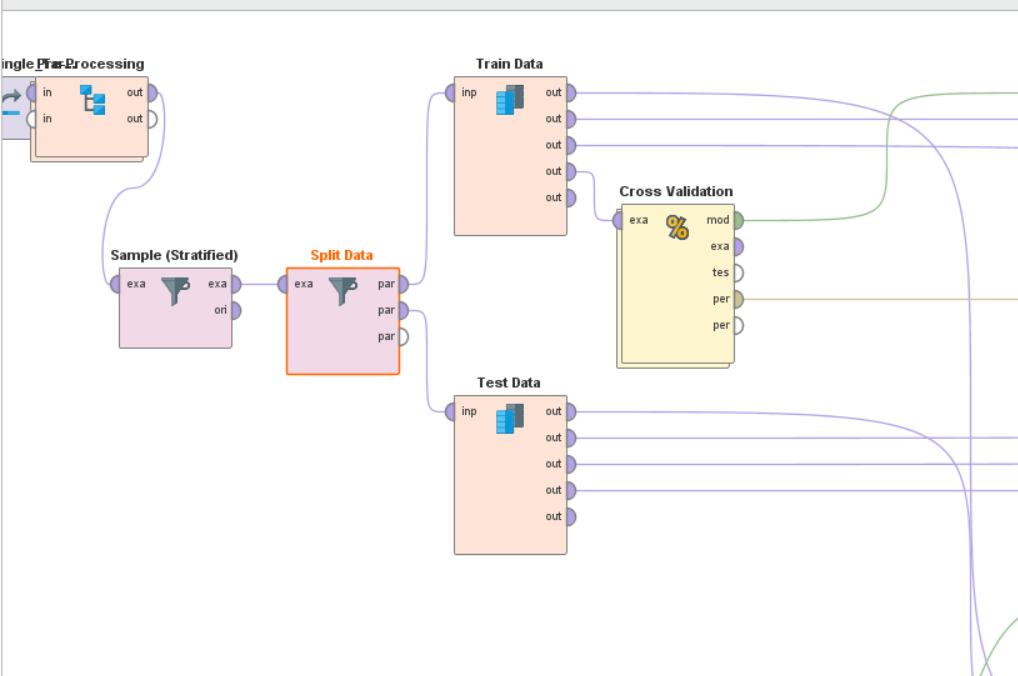Click the first 'out' port of Test Data
The height and width of the screenshot is (676, 1018).
tap(571, 412)
